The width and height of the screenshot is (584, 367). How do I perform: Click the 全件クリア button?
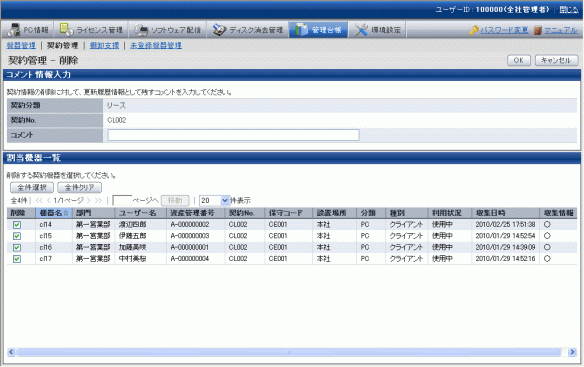pos(79,187)
